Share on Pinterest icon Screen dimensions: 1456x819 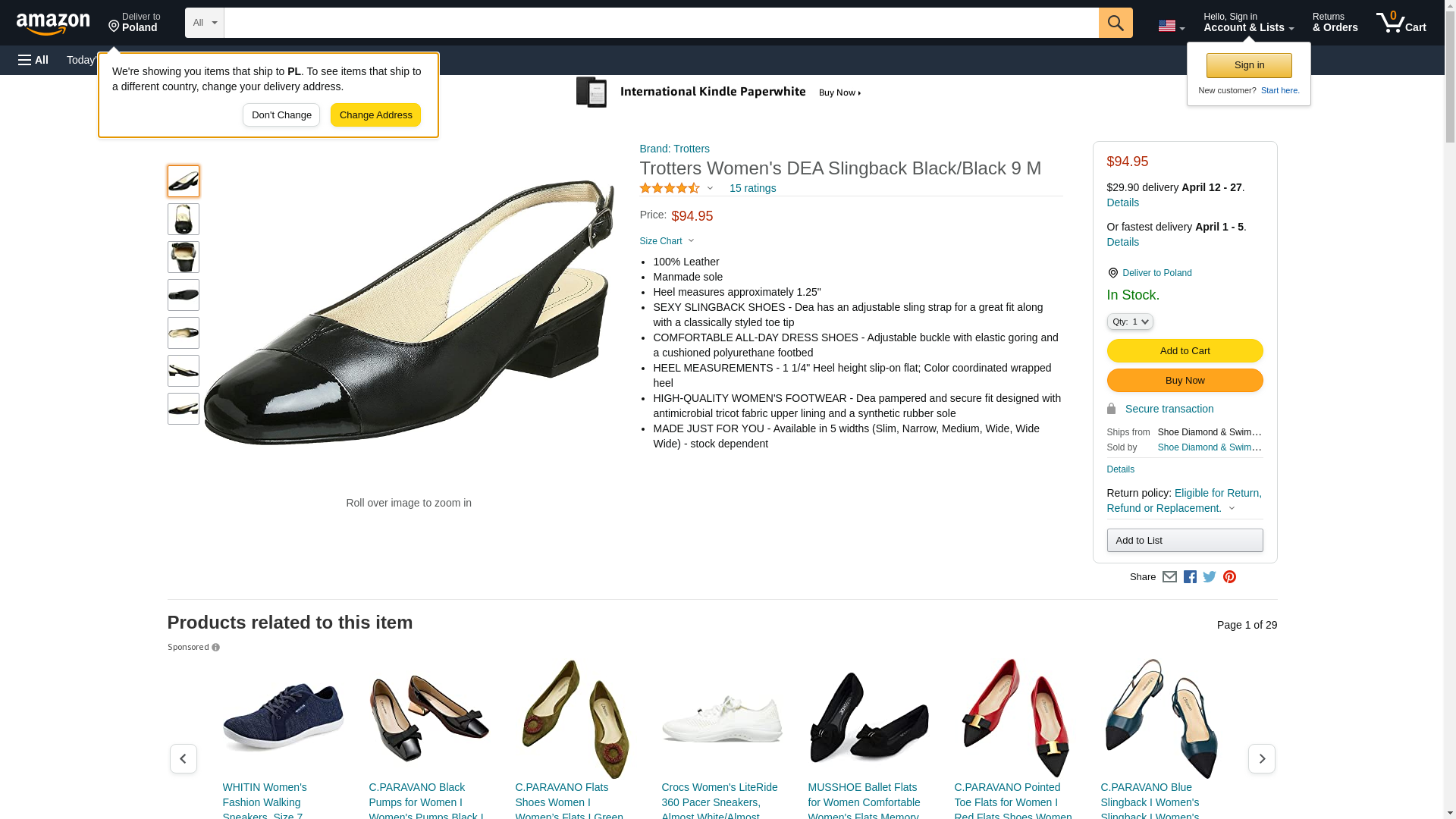[1229, 577]
